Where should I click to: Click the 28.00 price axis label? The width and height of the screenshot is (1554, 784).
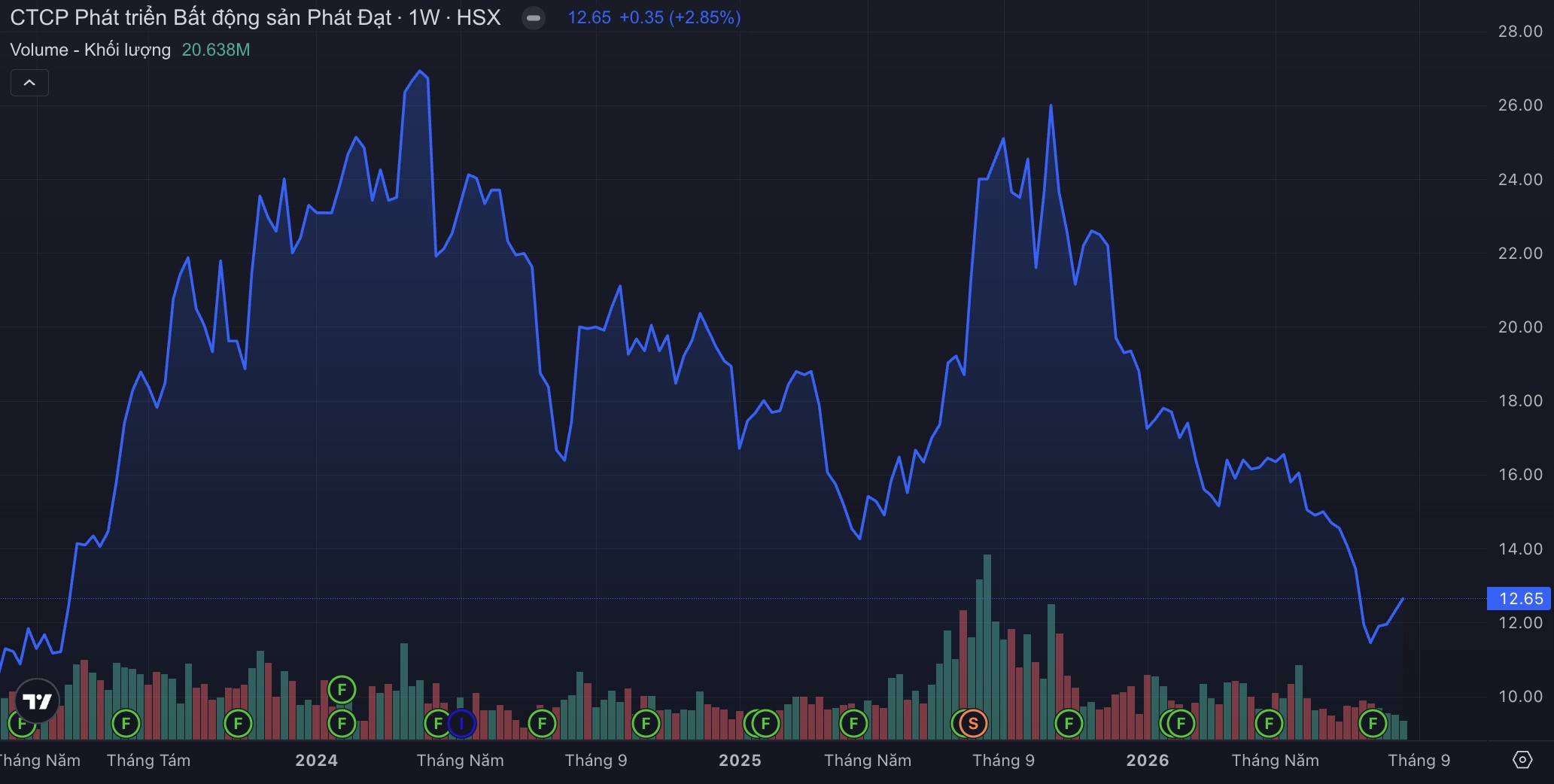point(1520,32)
